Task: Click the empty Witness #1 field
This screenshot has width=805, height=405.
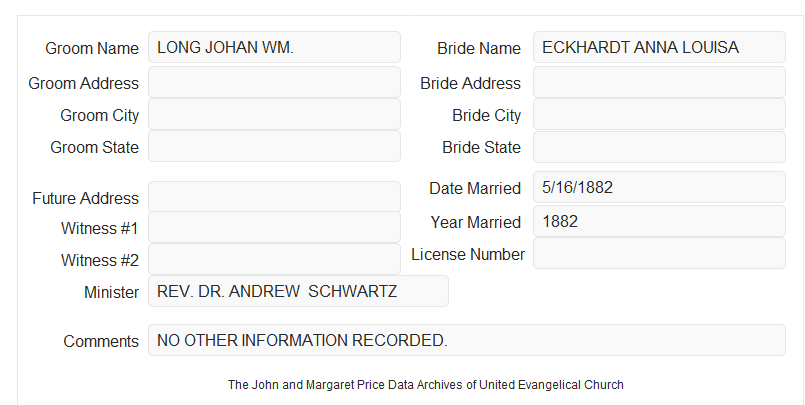Action: [x=274, y=227]
